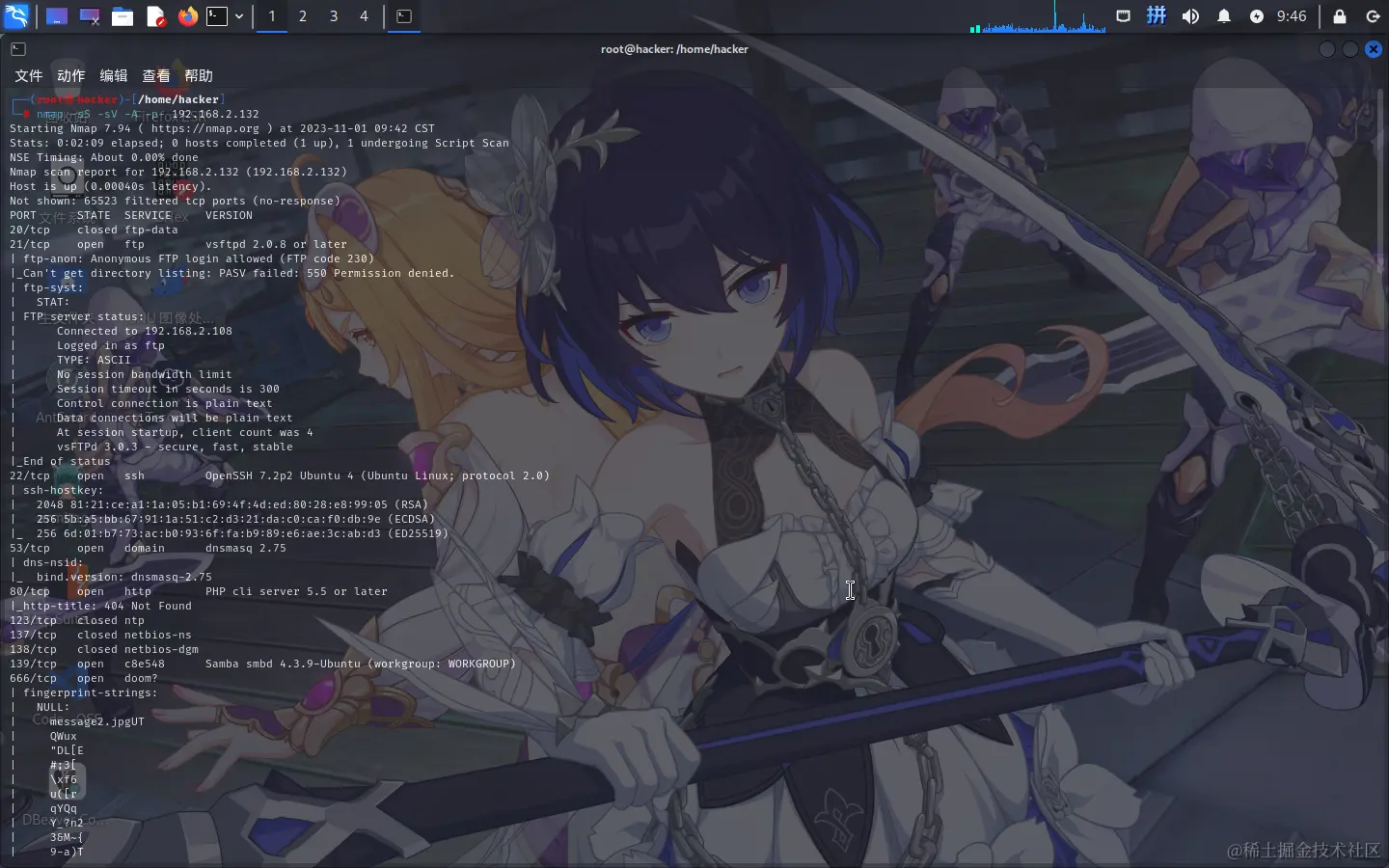
Task: Click the '20/tcp closed ftp-data' line
Action: 94,230
